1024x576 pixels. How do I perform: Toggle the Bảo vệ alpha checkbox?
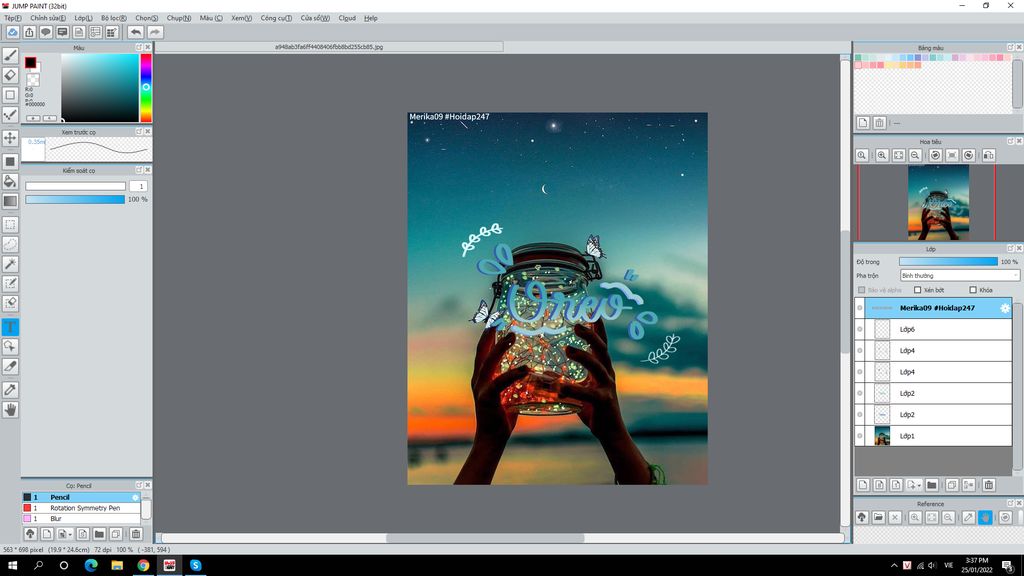point(861,290)
